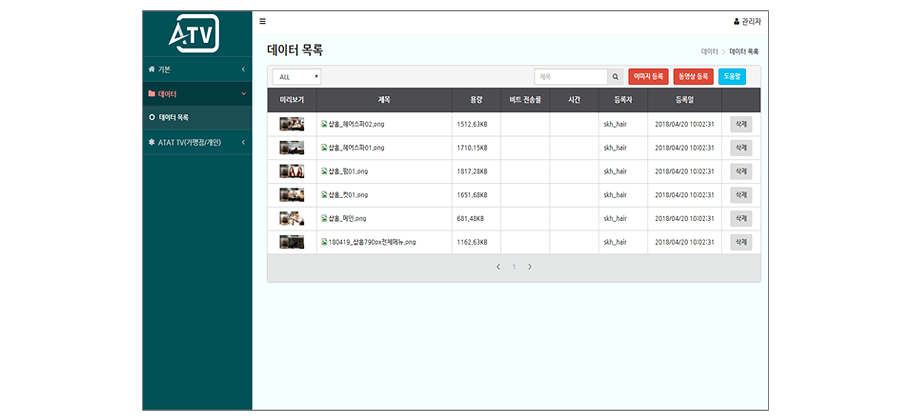Click the 동영상 등록 button
This screenshot has height=418, width=908.
pyautogui.click(x=693, y=76)
